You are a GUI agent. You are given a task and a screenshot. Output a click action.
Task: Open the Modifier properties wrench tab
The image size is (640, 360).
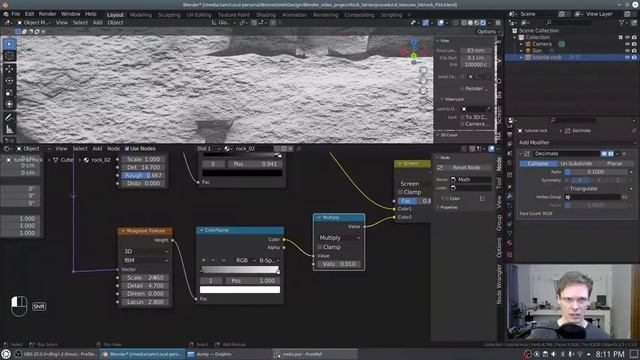coord(510,196)
